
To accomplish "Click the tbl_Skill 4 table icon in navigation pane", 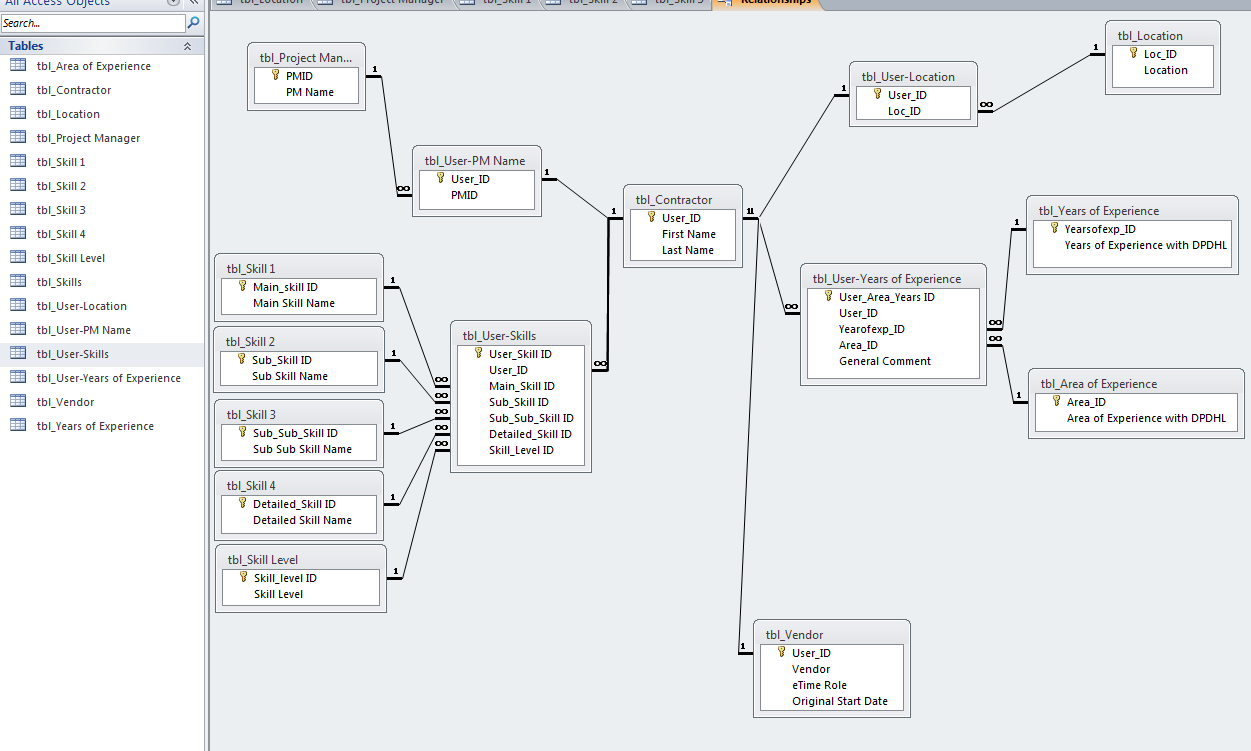I will click(17, 234).
